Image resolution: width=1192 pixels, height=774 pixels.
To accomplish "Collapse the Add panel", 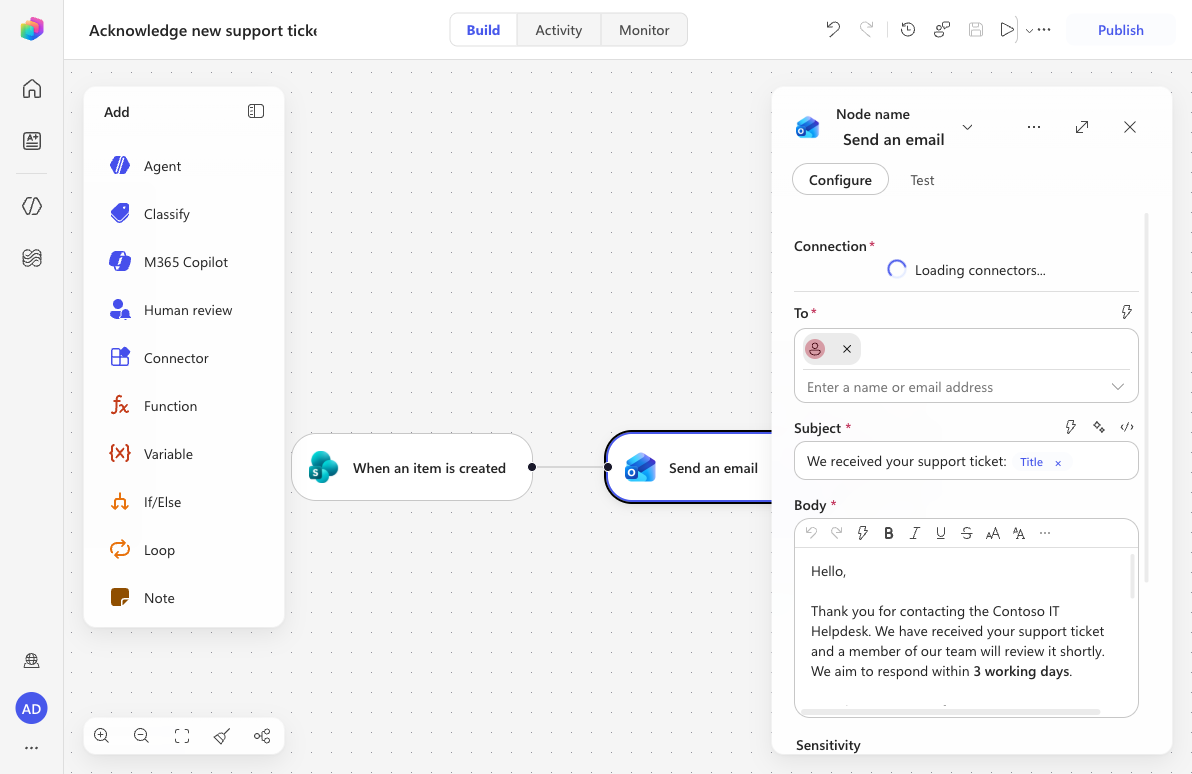I will 256,111.
